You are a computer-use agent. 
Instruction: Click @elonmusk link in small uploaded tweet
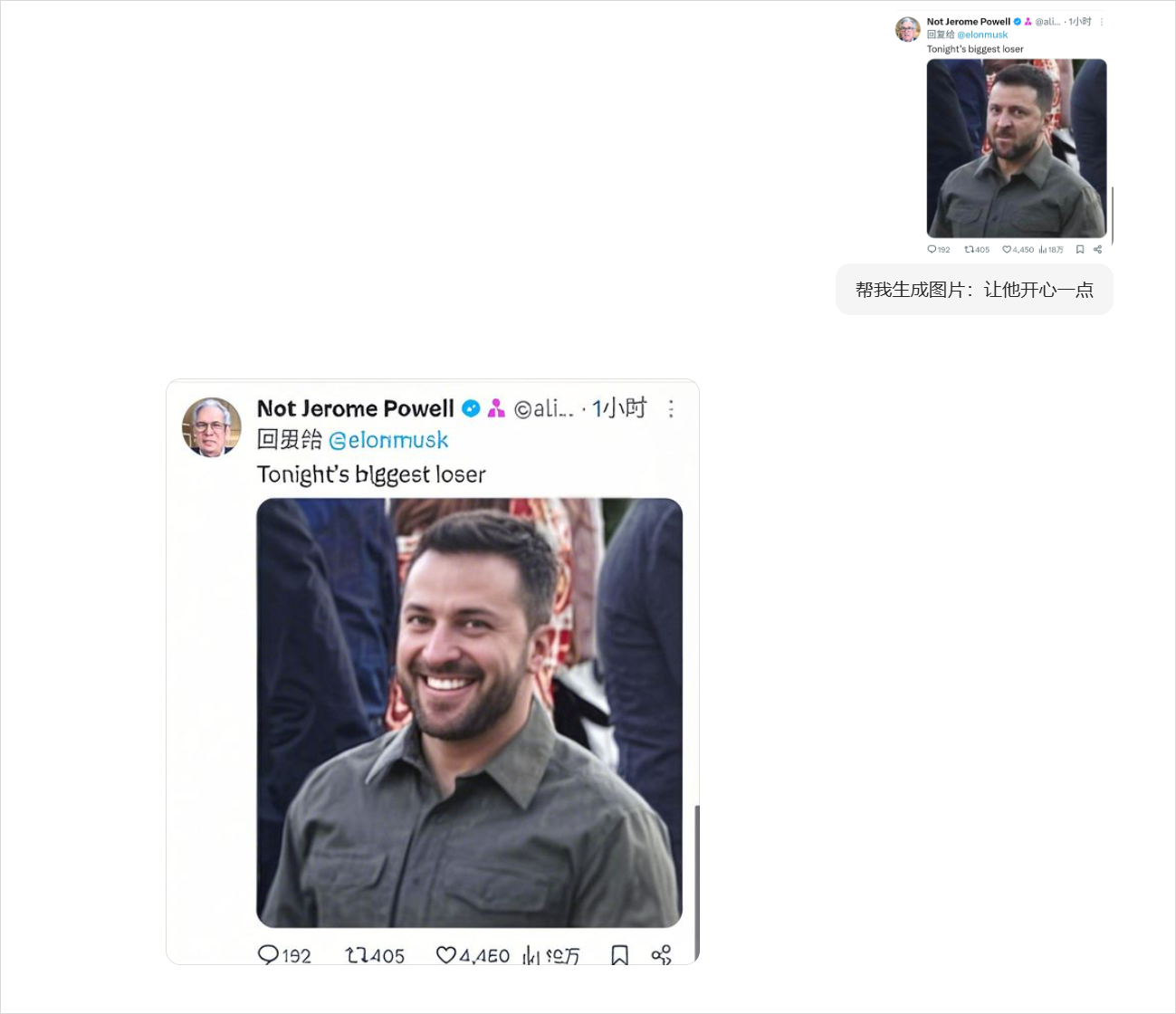(x=982, y=35)
